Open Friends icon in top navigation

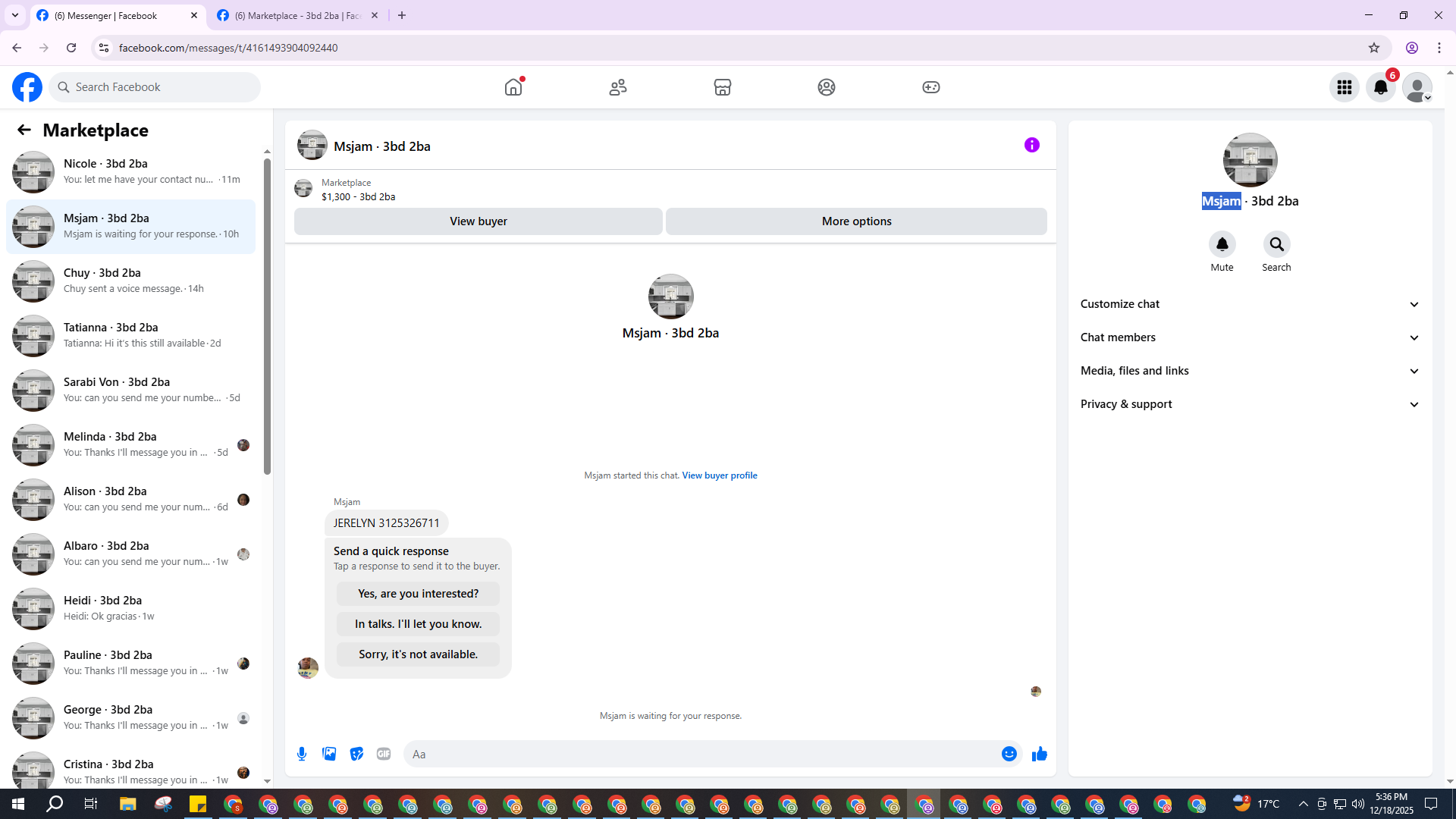(618, 87)
